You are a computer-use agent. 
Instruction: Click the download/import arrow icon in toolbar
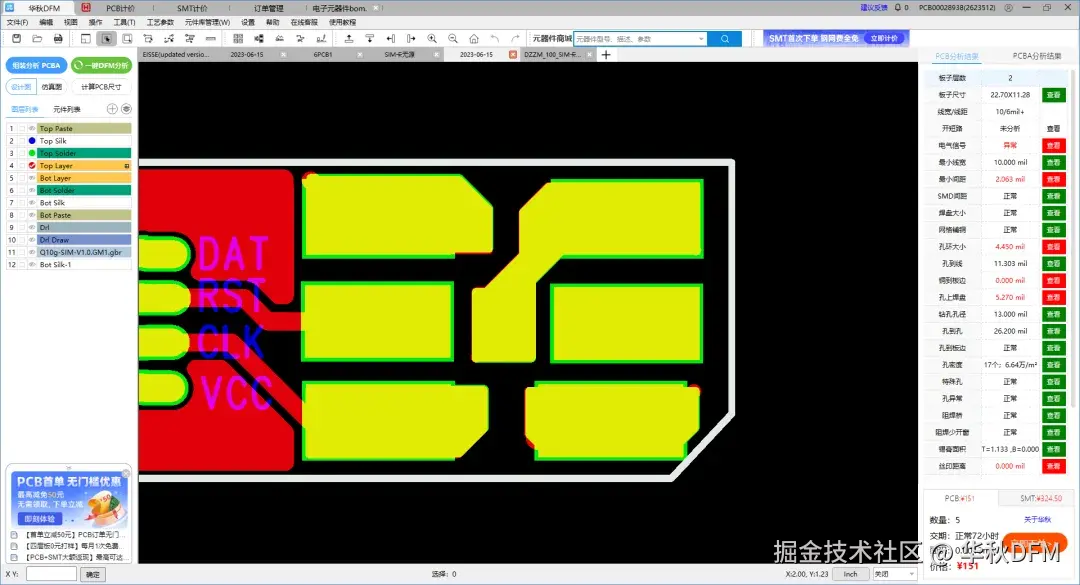tap(369, 39)
